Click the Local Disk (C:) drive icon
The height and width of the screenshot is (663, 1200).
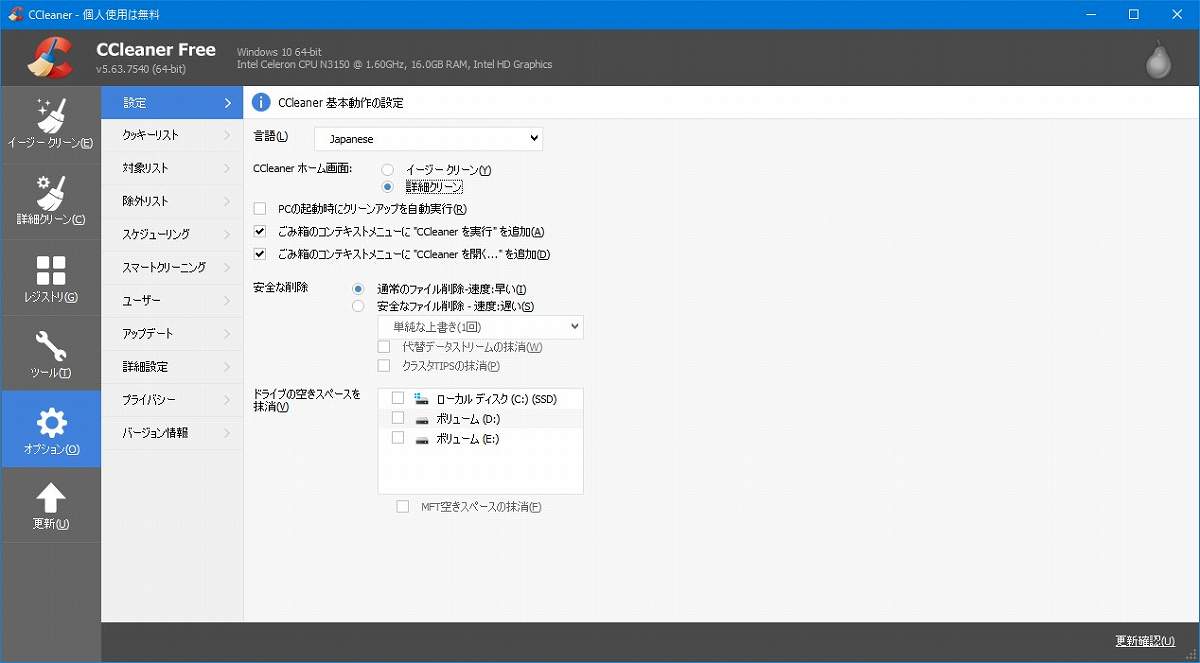[422, 398]
